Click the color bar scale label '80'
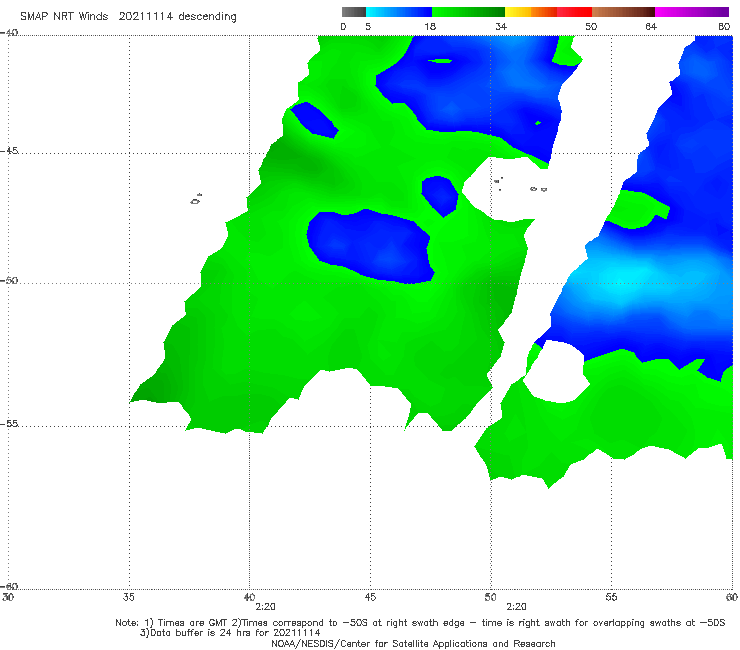 coord(724,27)
